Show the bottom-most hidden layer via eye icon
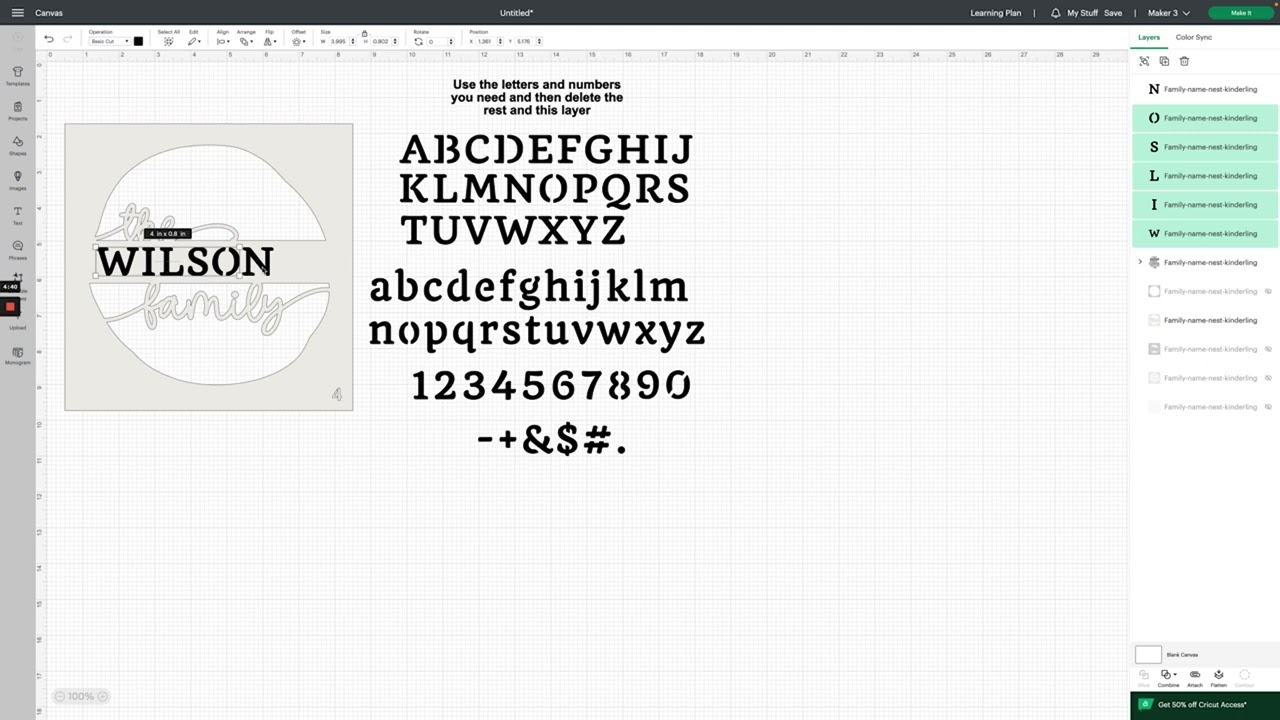This screenshot has height=720, width=1280. click(1268, 407)
